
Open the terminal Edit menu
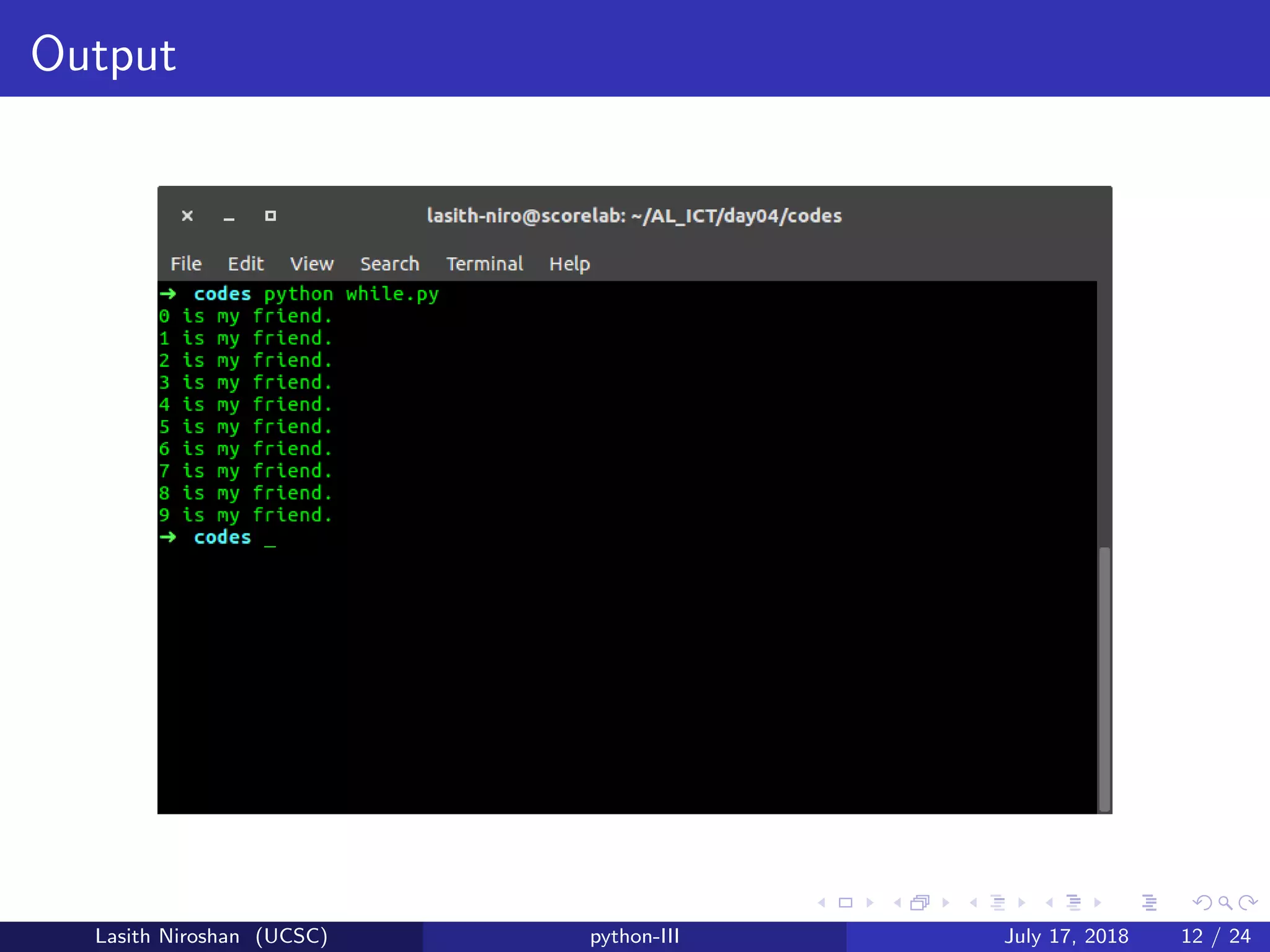click(246, 264)
